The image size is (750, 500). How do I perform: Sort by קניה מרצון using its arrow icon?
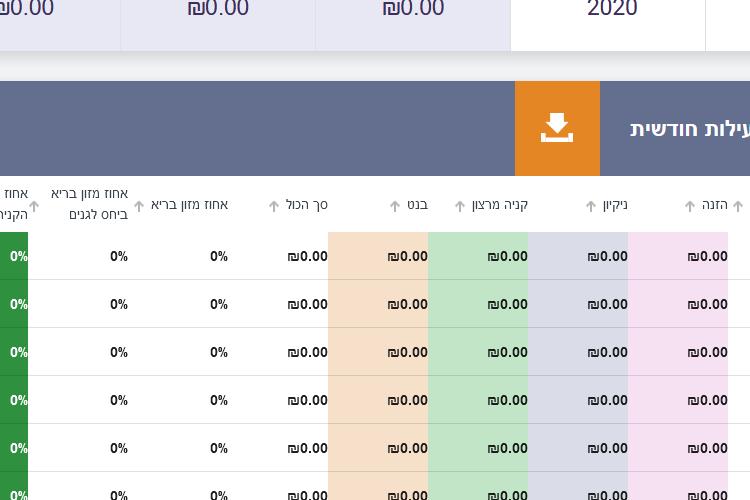click(460, 206)
